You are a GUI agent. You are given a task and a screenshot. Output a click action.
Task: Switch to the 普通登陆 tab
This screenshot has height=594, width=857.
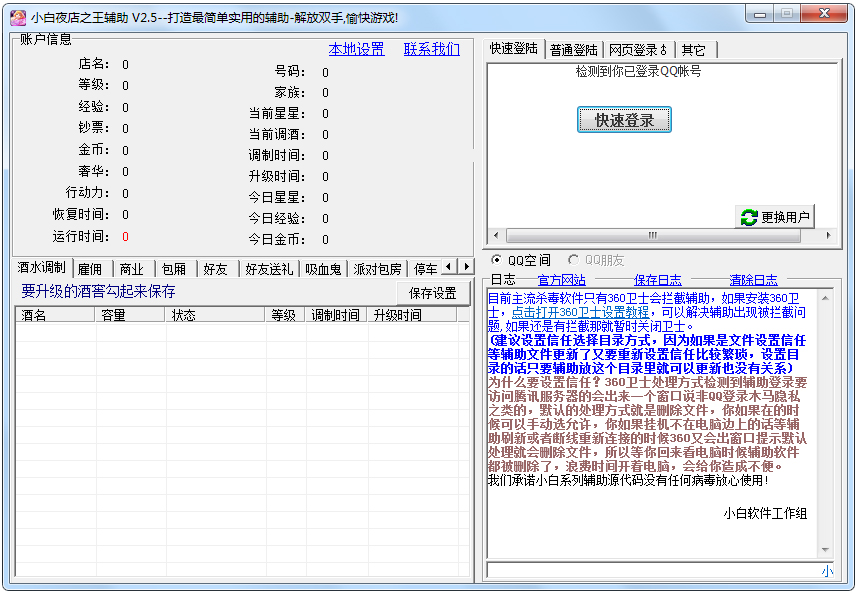[574, 50]
